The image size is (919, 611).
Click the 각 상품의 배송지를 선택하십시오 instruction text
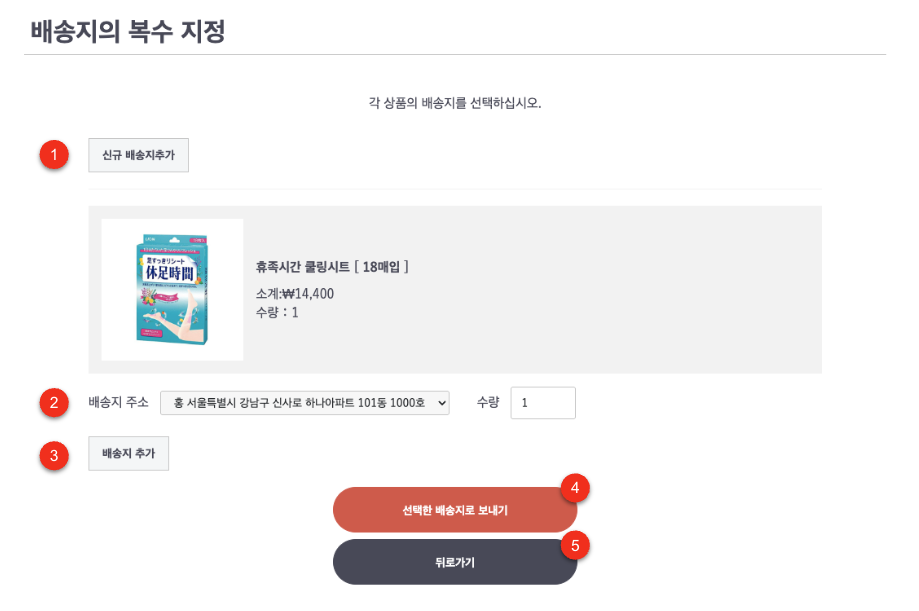454,103
